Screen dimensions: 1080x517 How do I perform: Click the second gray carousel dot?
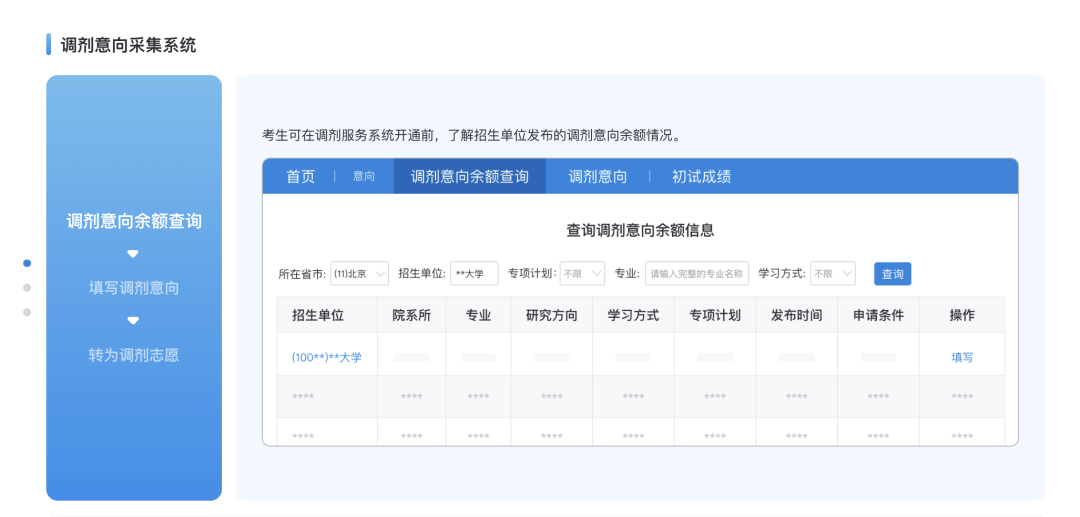(x=27, y=288)
